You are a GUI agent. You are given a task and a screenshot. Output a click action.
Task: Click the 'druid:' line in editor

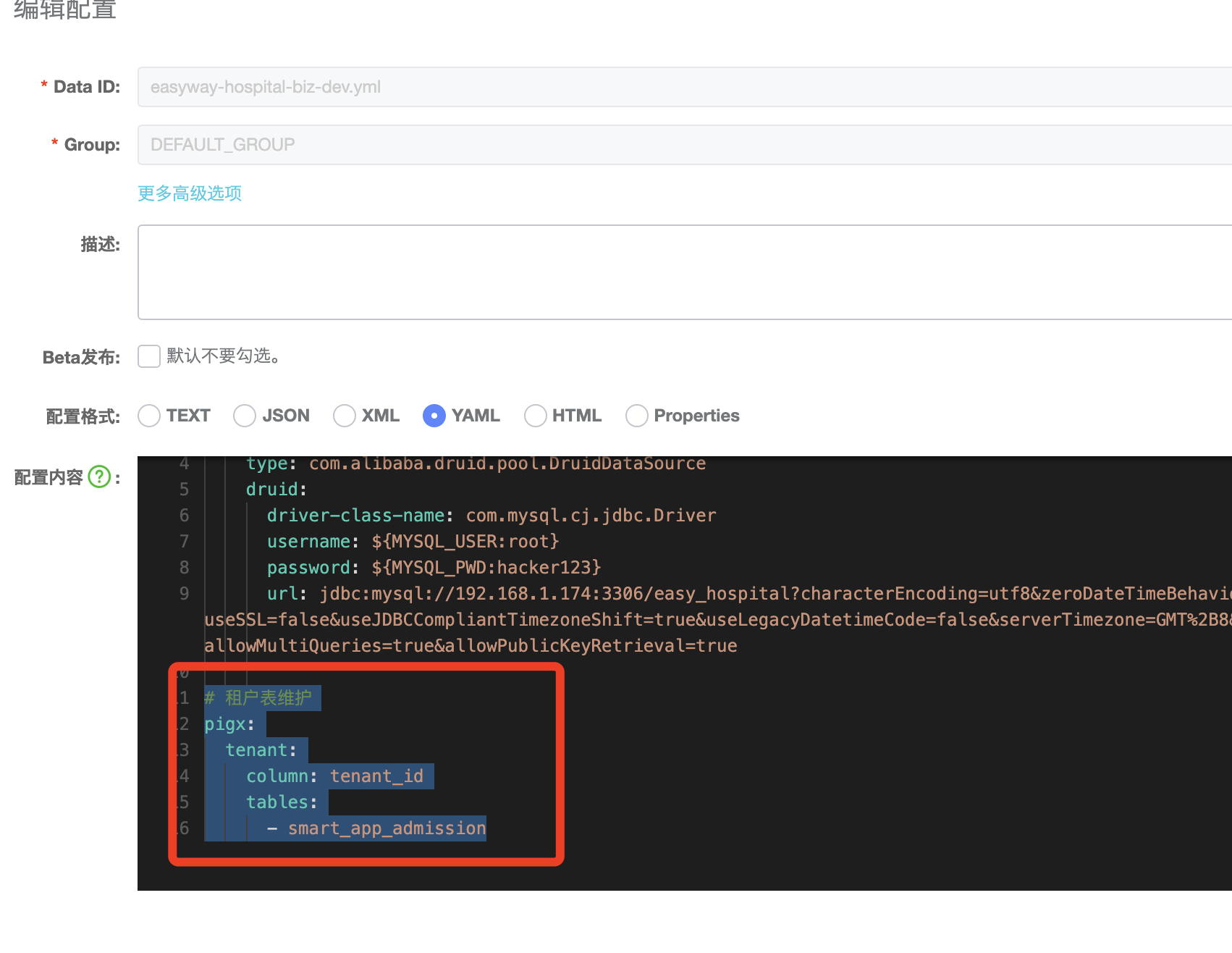coord(277,490)
